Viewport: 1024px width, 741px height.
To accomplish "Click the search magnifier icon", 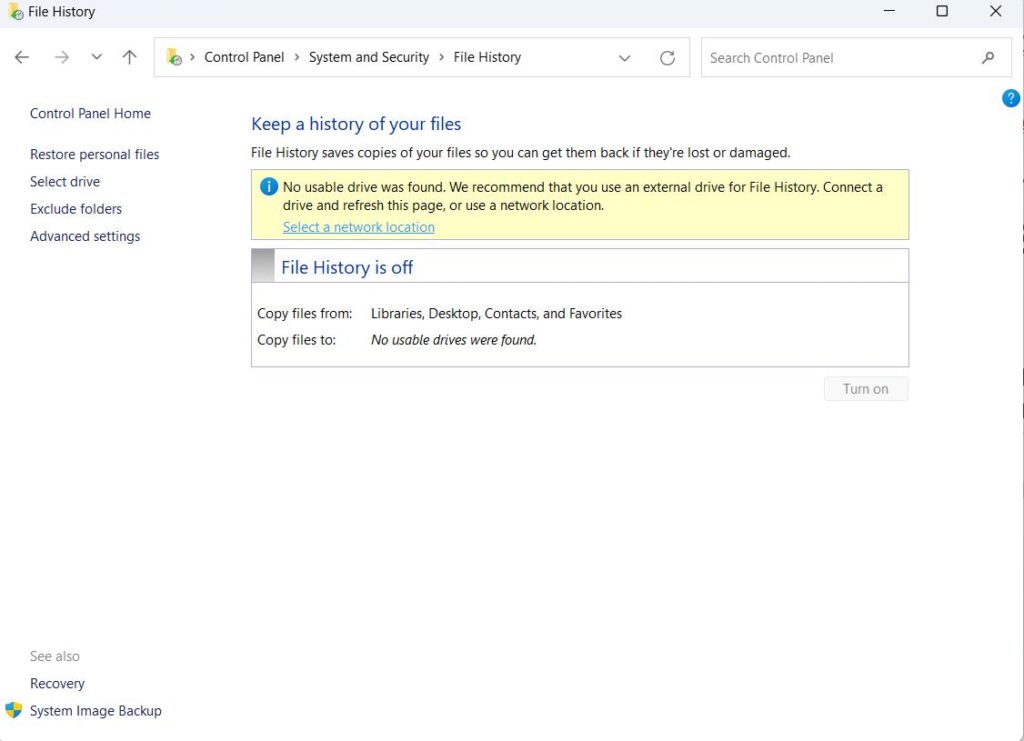I will 988,58.
